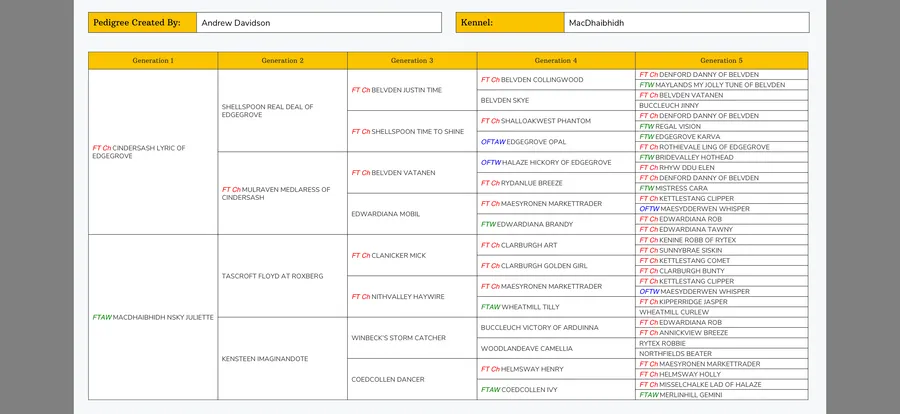
Task: Click MacDhaibhidh Nsky Juliette entry
Action: coord(153,317)
